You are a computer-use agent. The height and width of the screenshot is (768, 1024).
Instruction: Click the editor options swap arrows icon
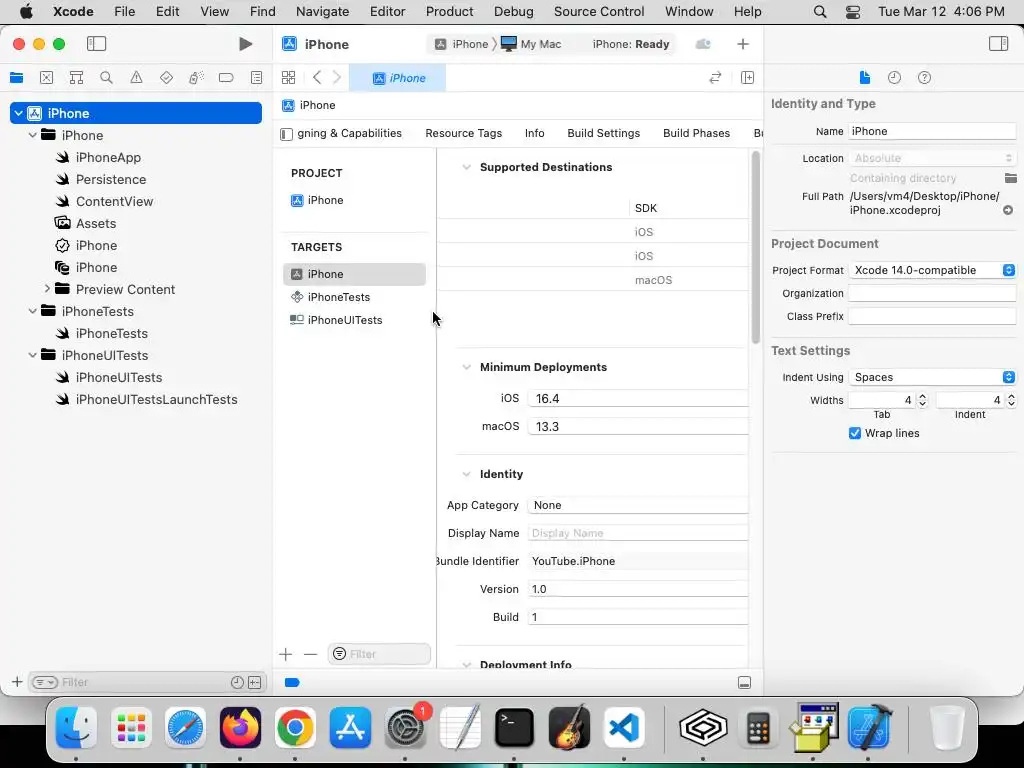715,78
